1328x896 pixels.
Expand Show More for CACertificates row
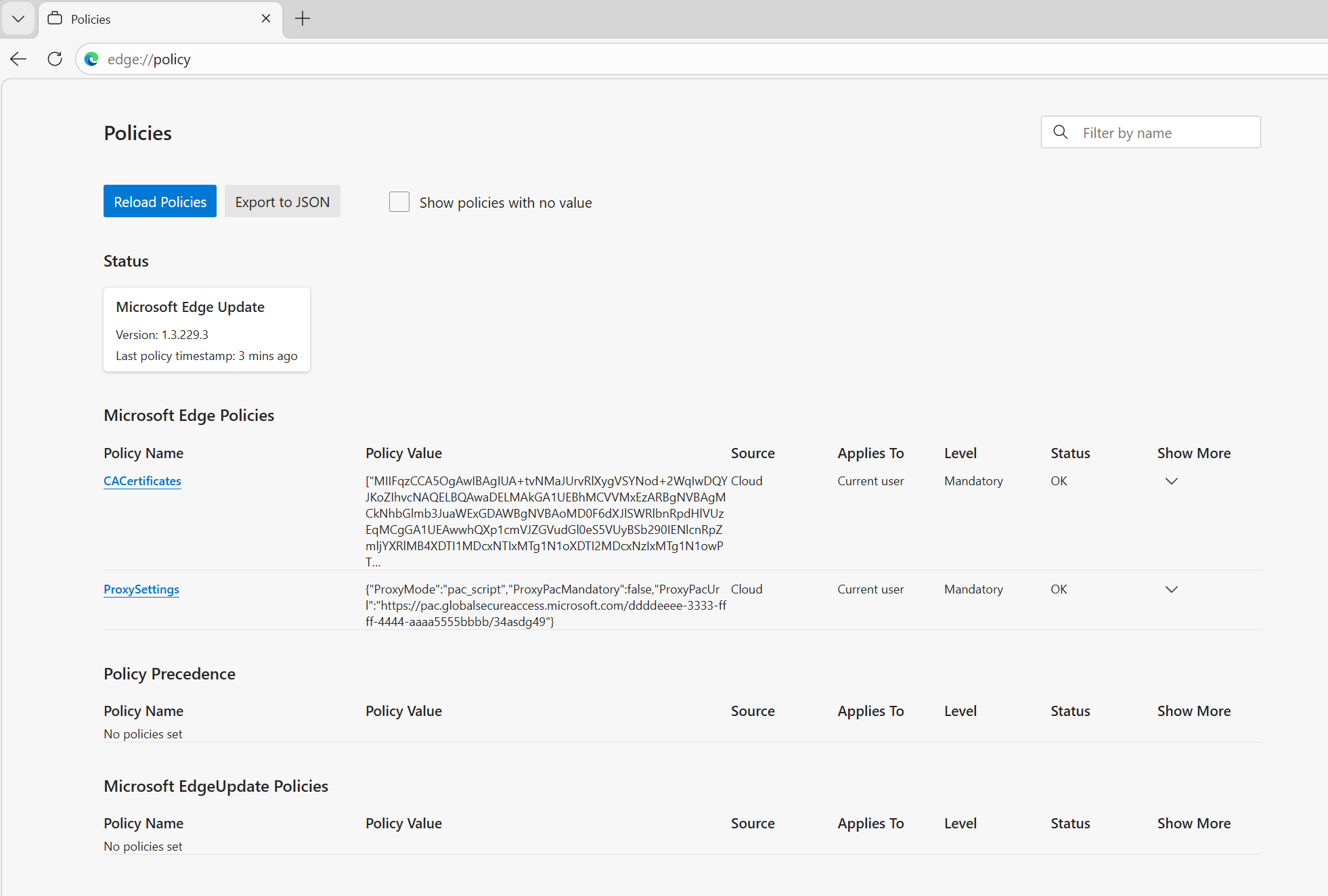click(x=1172, y=481)
